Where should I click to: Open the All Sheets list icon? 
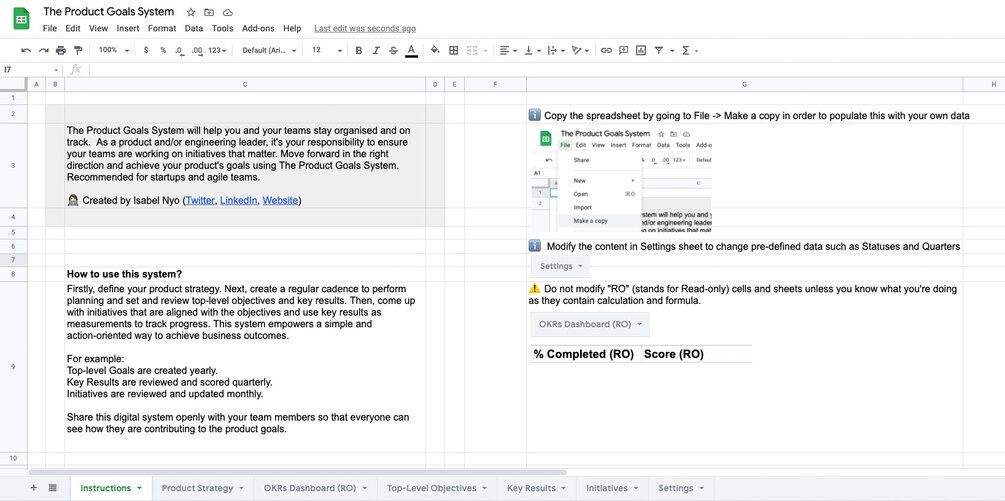53,488
